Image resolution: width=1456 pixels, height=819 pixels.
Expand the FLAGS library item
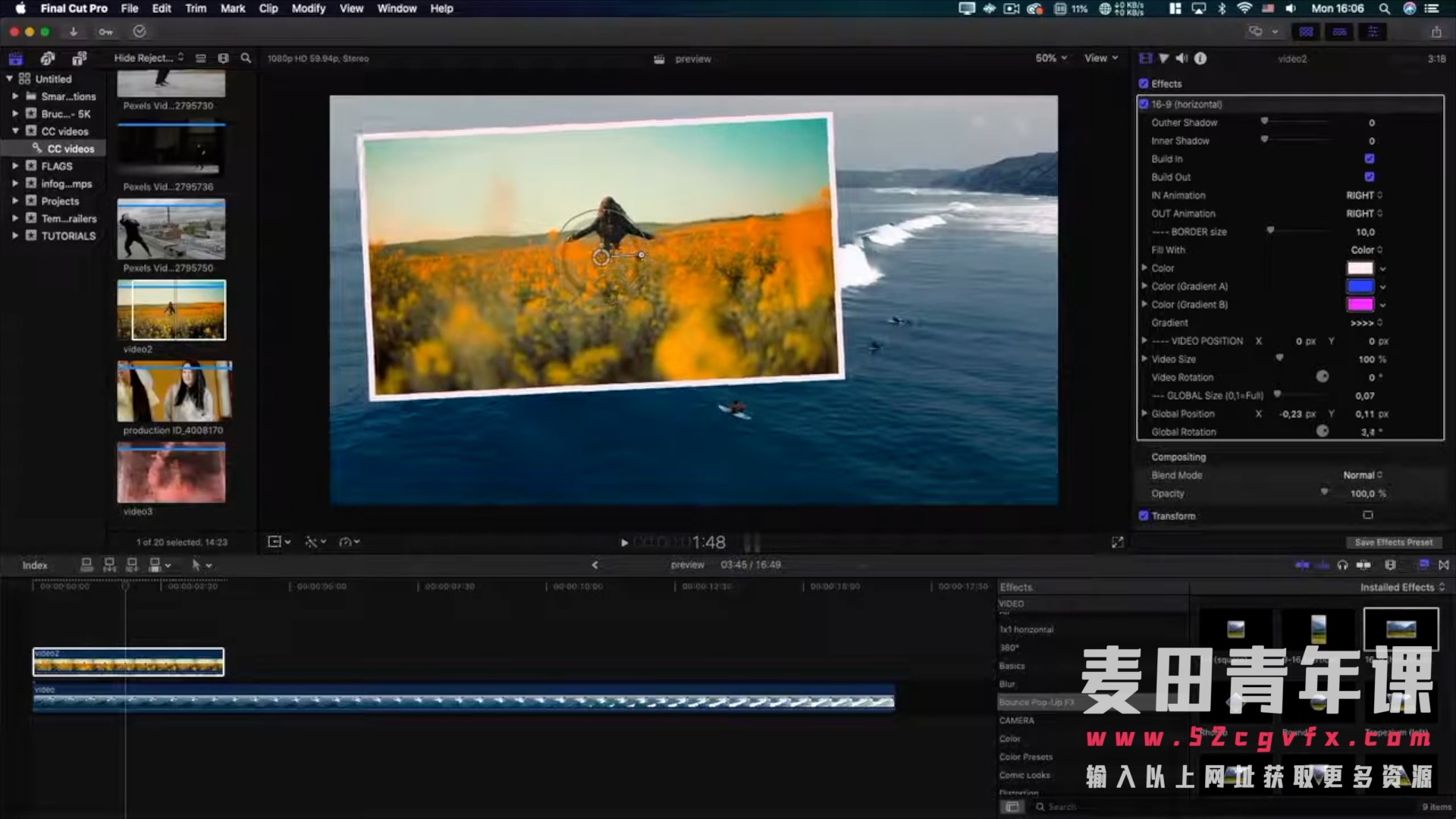14,166
